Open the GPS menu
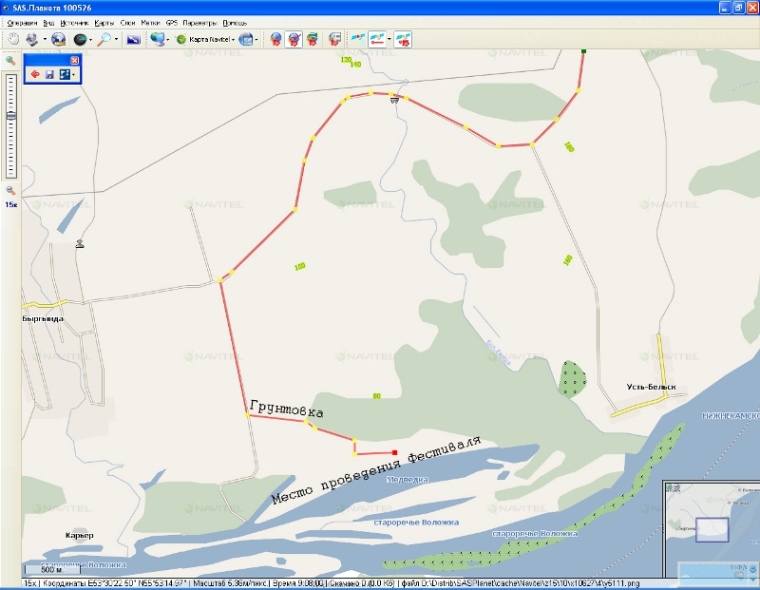The height and width of the screenshot is (590, 760). click(171, 21)
